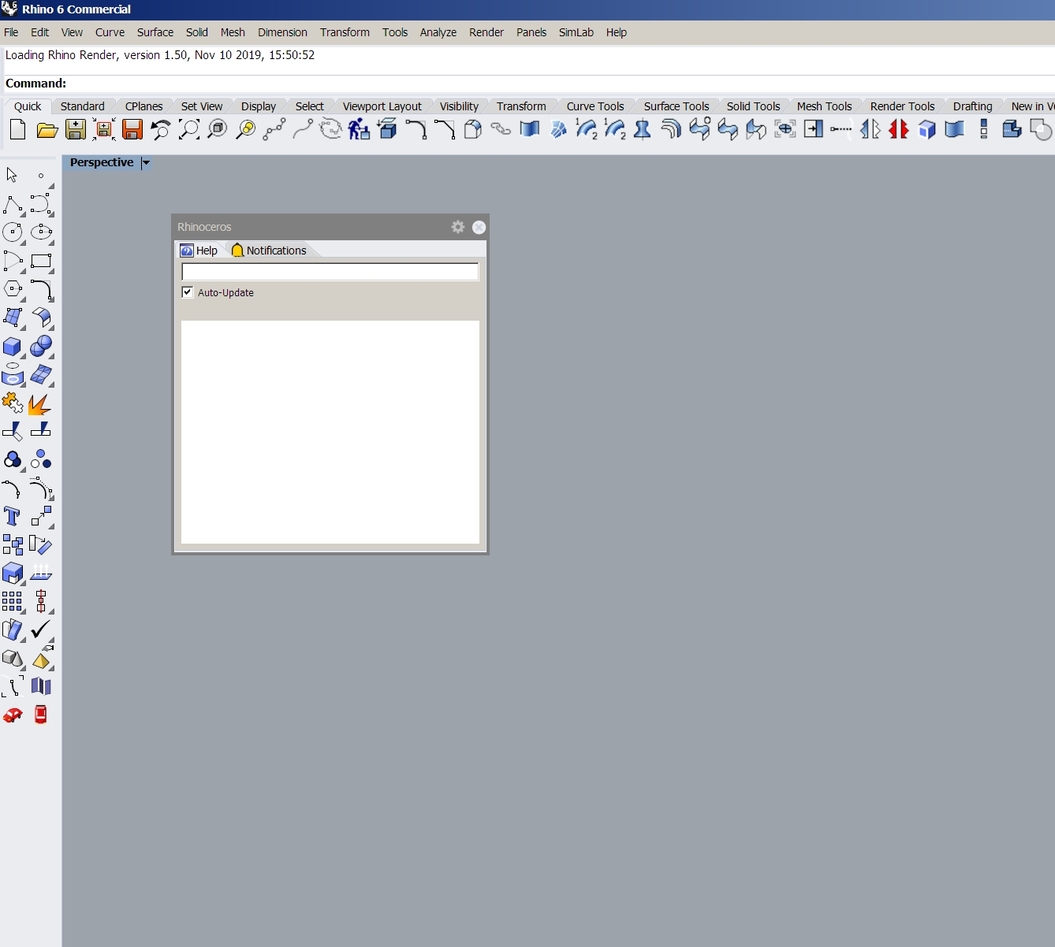1055x947 pixels.
Task: Switch to the Drafting tab
Action: pyautogui.click(x=972, y=106)
